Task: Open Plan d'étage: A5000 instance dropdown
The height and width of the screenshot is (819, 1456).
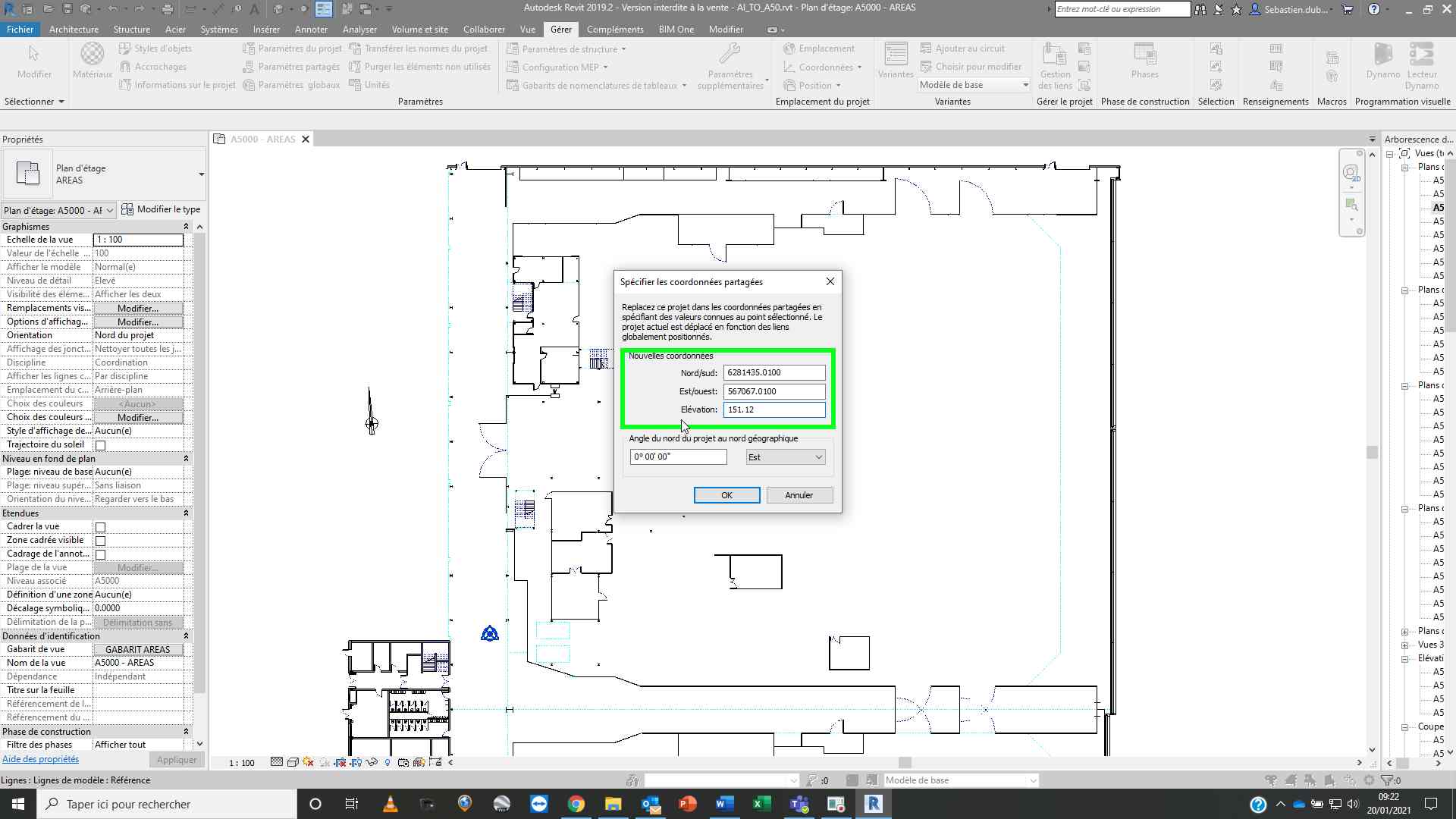Action: [58, 210]
